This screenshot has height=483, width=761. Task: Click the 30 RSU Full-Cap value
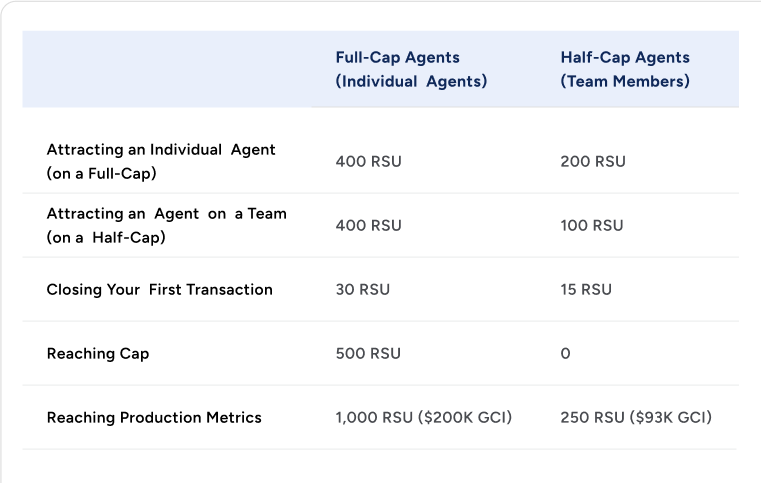pyautogui.click(x=362, y=290)
